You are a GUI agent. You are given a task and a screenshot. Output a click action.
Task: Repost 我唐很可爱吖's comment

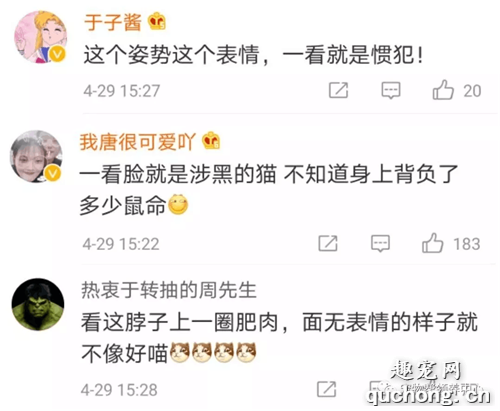point(328,243)
